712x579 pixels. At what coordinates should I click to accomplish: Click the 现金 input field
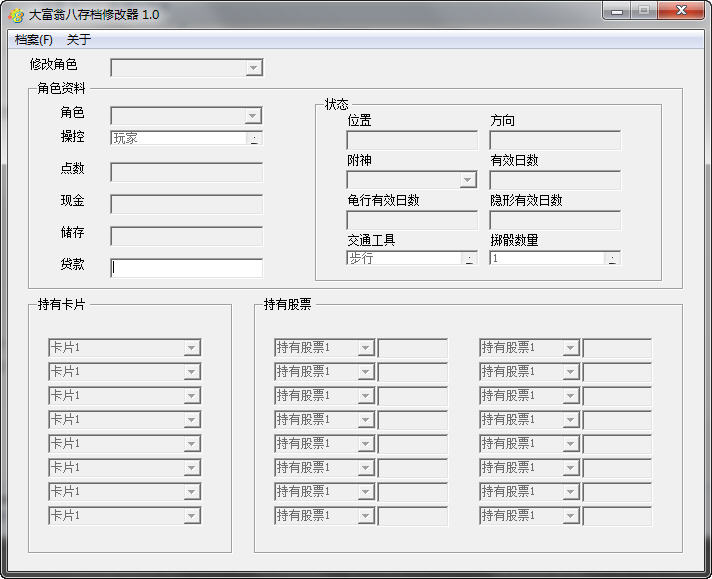click(x=186, y=204)
